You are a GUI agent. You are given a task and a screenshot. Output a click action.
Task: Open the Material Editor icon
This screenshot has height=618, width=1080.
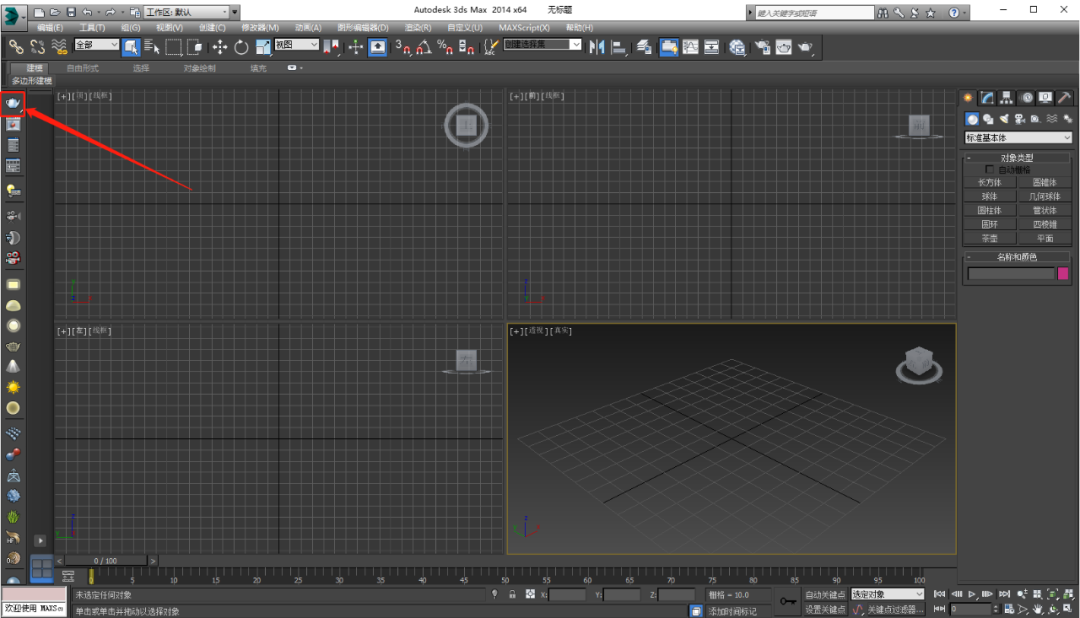[x=738, y=47]
